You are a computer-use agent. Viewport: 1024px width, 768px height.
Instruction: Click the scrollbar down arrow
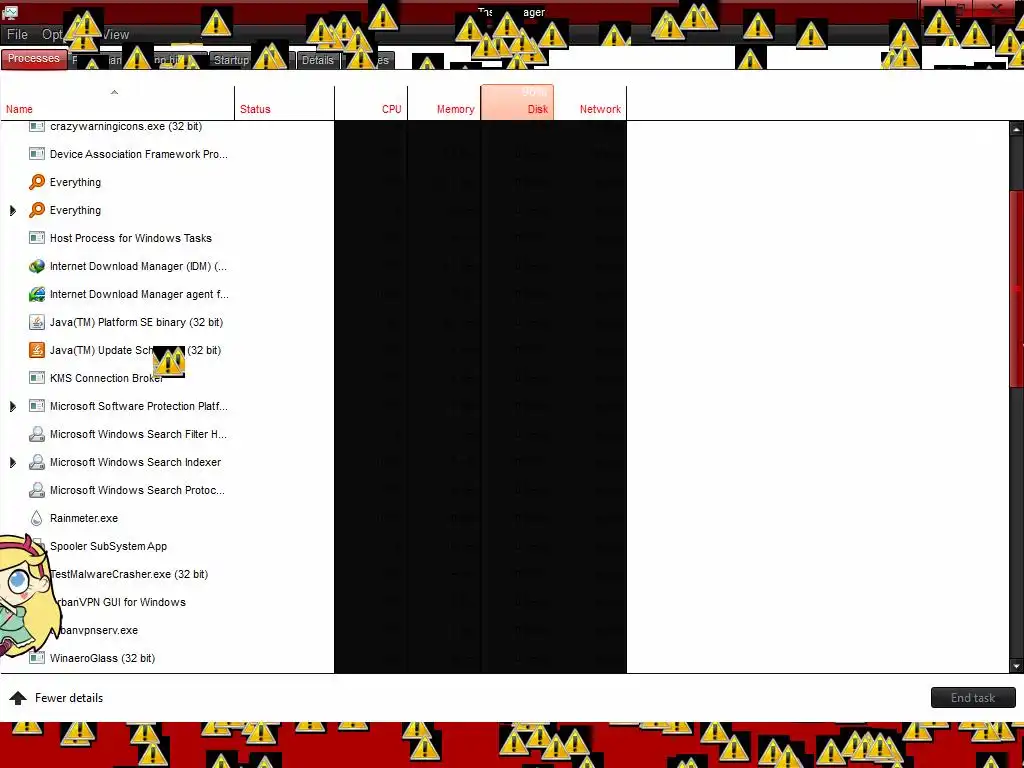tap(1016, 665)
